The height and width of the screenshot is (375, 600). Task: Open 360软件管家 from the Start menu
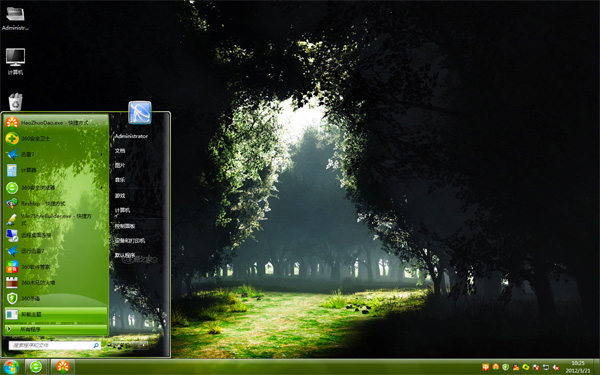point(56,267)
